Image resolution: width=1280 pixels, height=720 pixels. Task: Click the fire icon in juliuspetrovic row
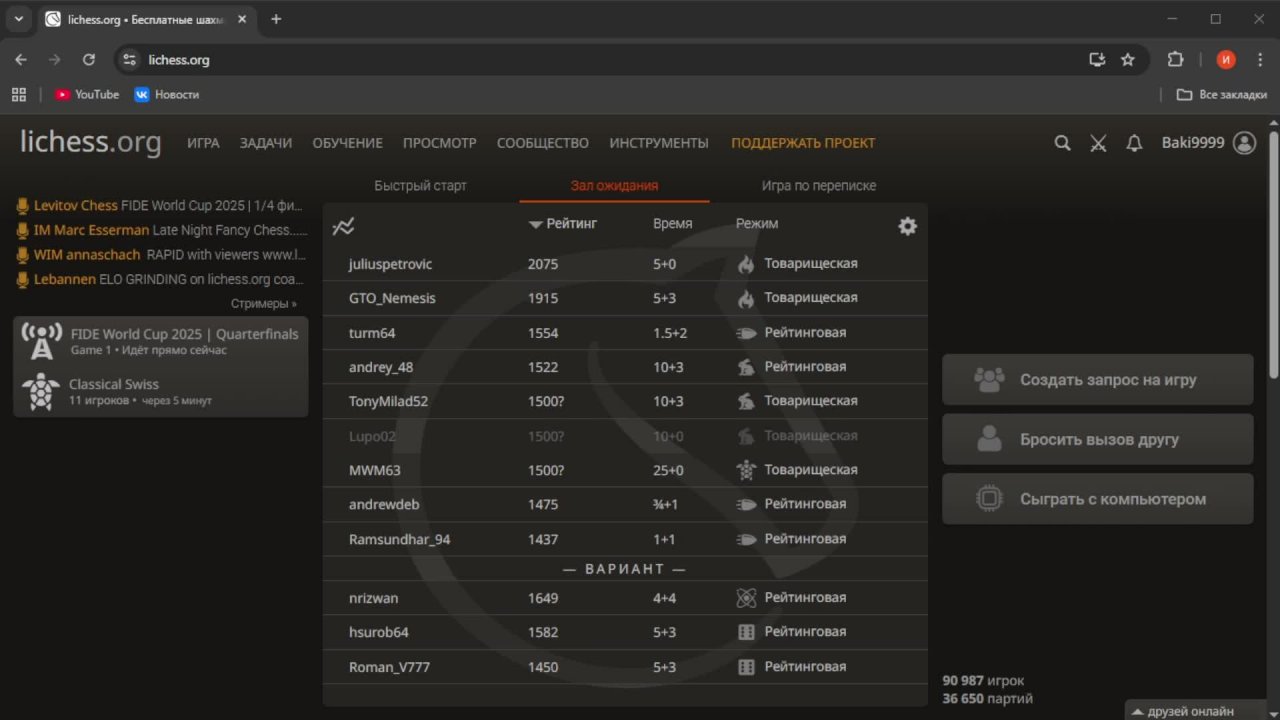[746, 264]
